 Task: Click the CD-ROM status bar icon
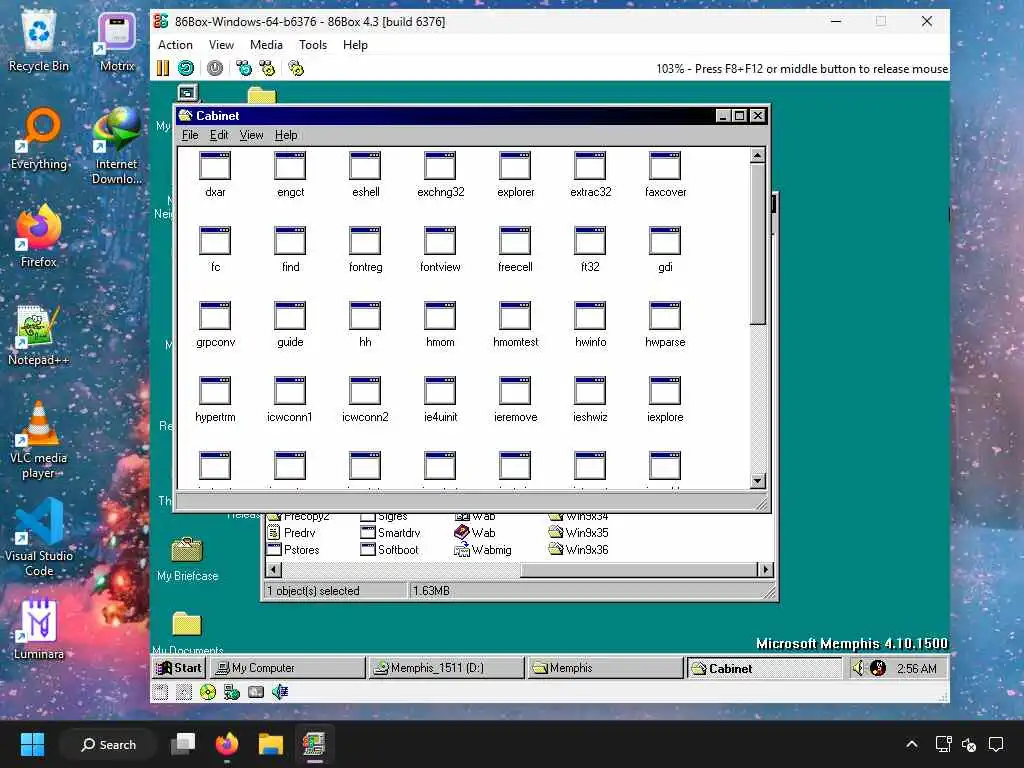point(208,692)
